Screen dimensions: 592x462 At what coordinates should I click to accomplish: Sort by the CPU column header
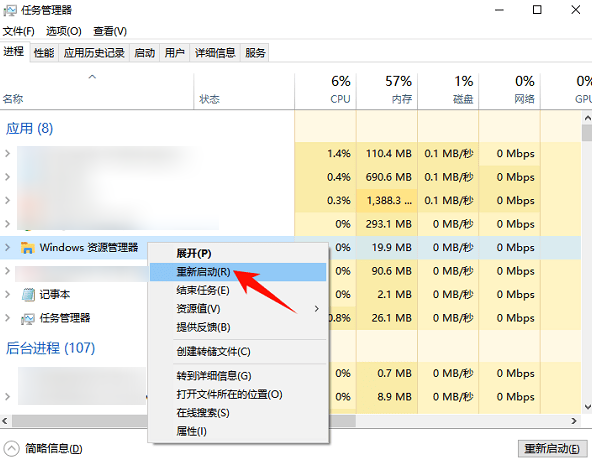(x=325, y=91)
